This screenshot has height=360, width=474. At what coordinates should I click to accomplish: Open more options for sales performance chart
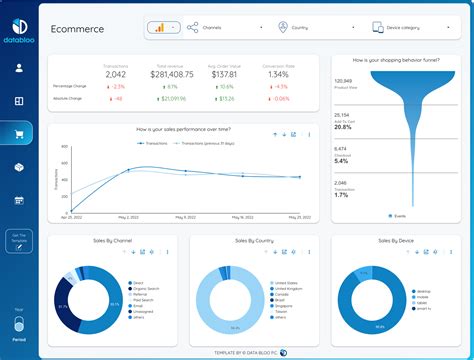click(x=309, y=135)
